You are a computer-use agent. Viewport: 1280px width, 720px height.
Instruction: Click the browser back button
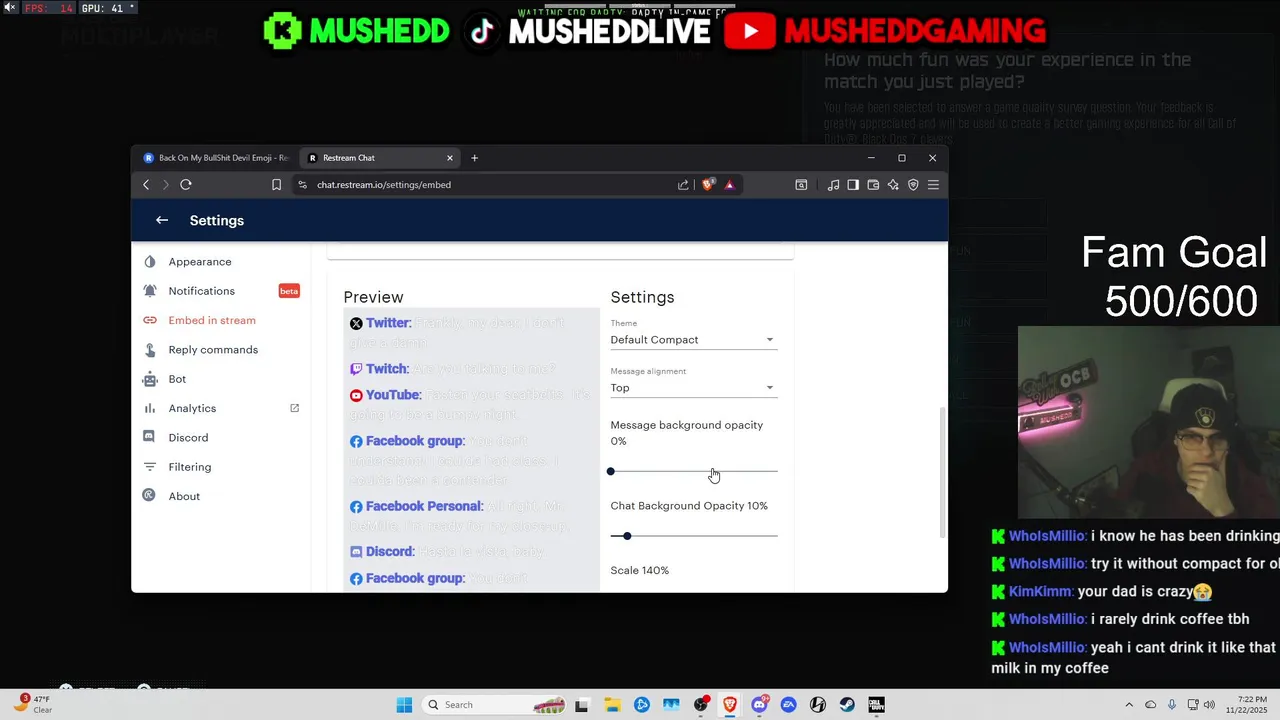(146, 185)
